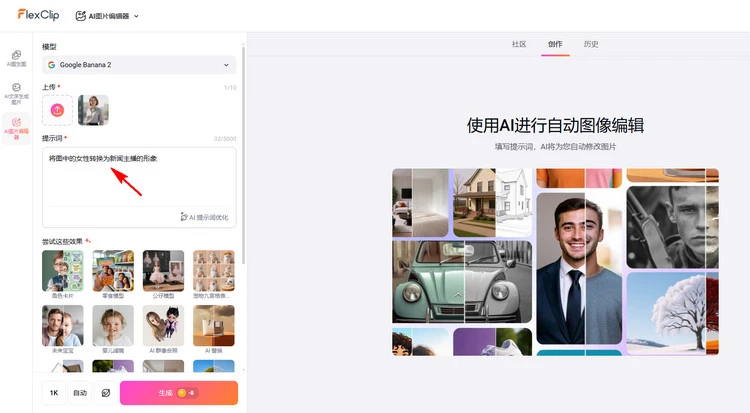Select the AI图片编辑器 sidebar tool
Screen dimensions: 750x413
16,127
